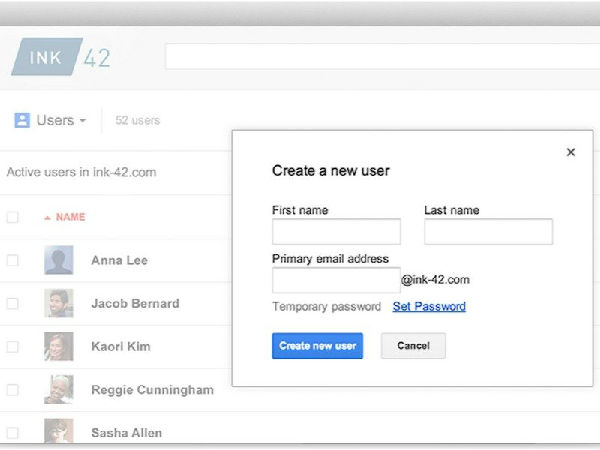Click into the Last name field
The height and width of the screenshot is (450, 600).
tap(488, 232)
